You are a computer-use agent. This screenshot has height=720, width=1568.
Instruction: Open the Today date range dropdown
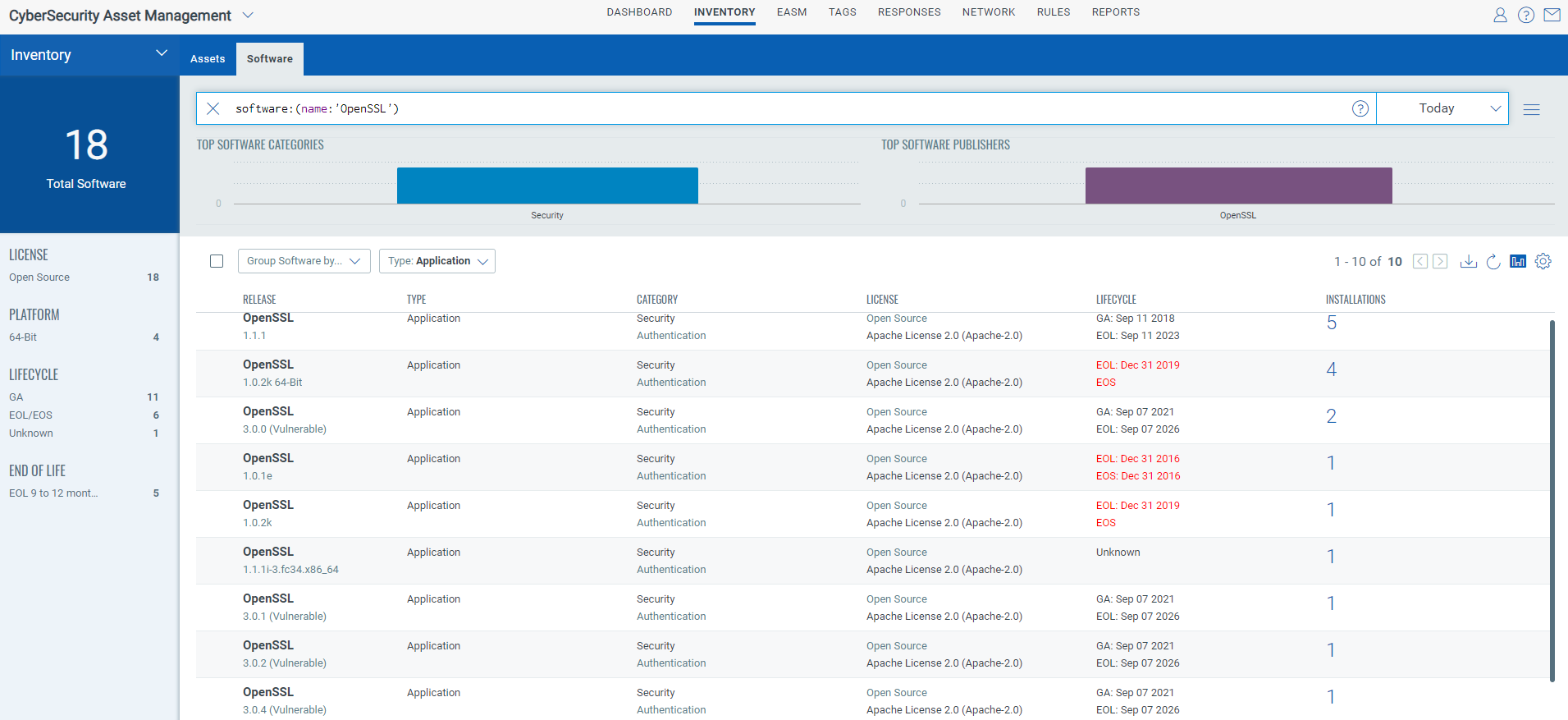pyautogui.click(x=1442, y=108)
